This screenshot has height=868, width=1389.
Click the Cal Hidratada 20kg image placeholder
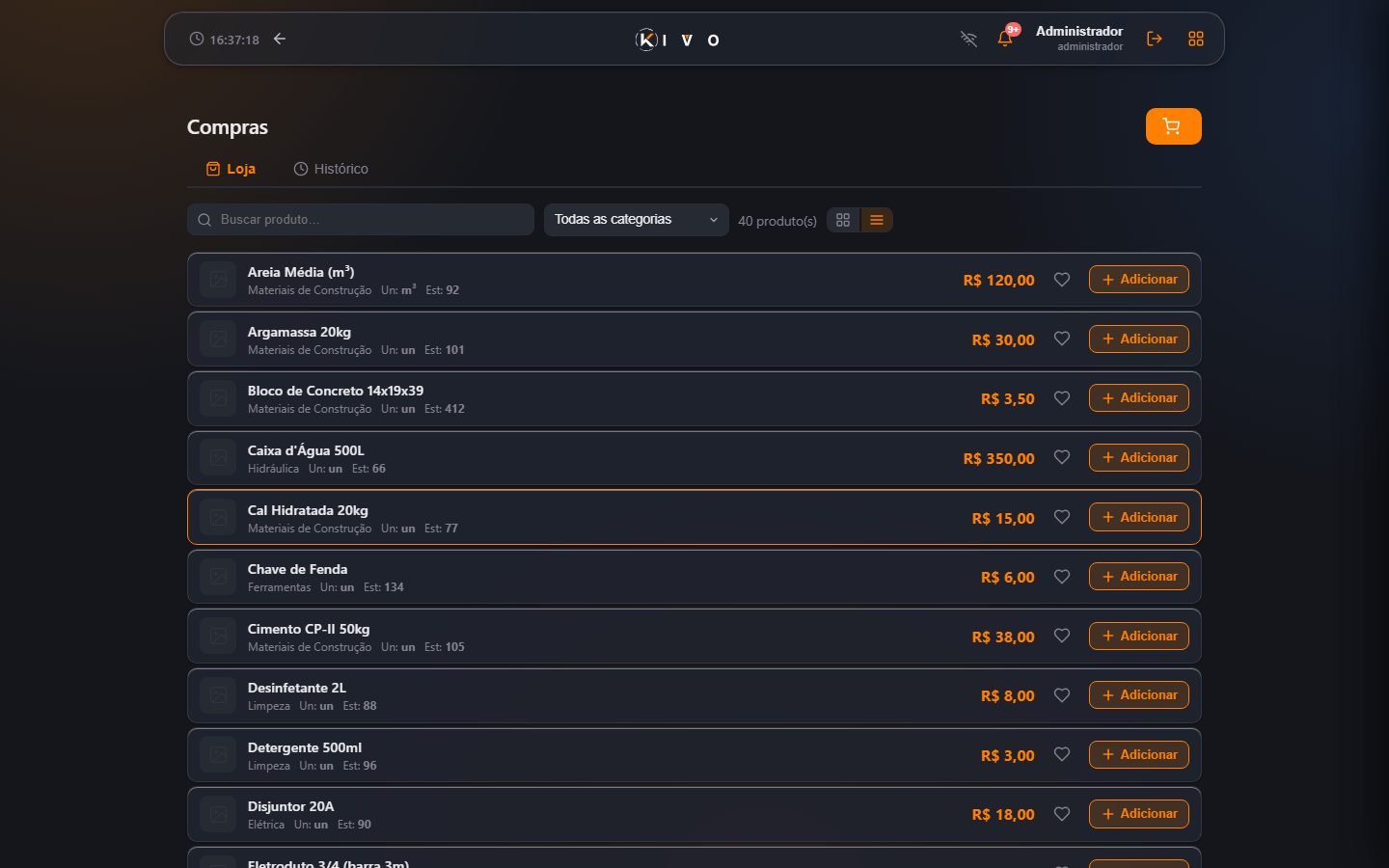coord(218,518)
